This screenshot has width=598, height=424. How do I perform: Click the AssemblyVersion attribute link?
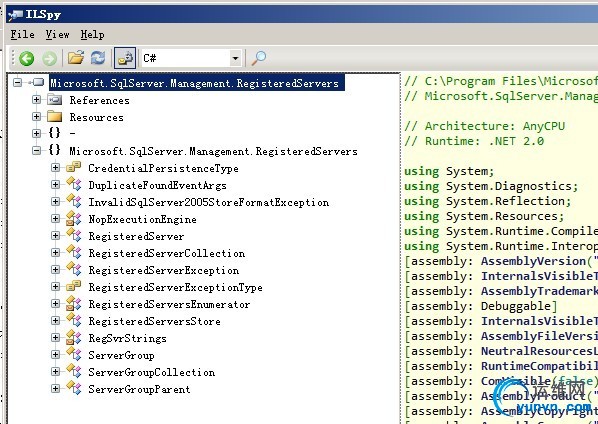[x=533, y=261]
